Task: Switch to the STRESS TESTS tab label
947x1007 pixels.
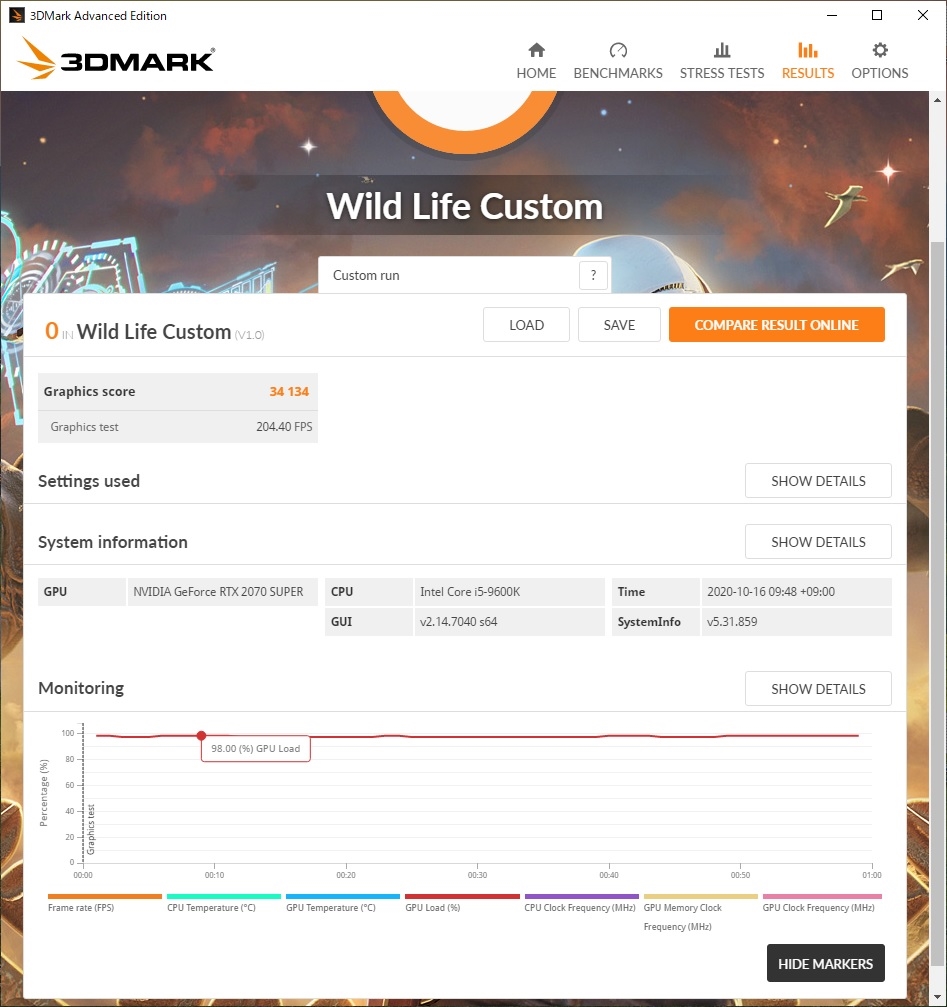Action: coord(722,73)
